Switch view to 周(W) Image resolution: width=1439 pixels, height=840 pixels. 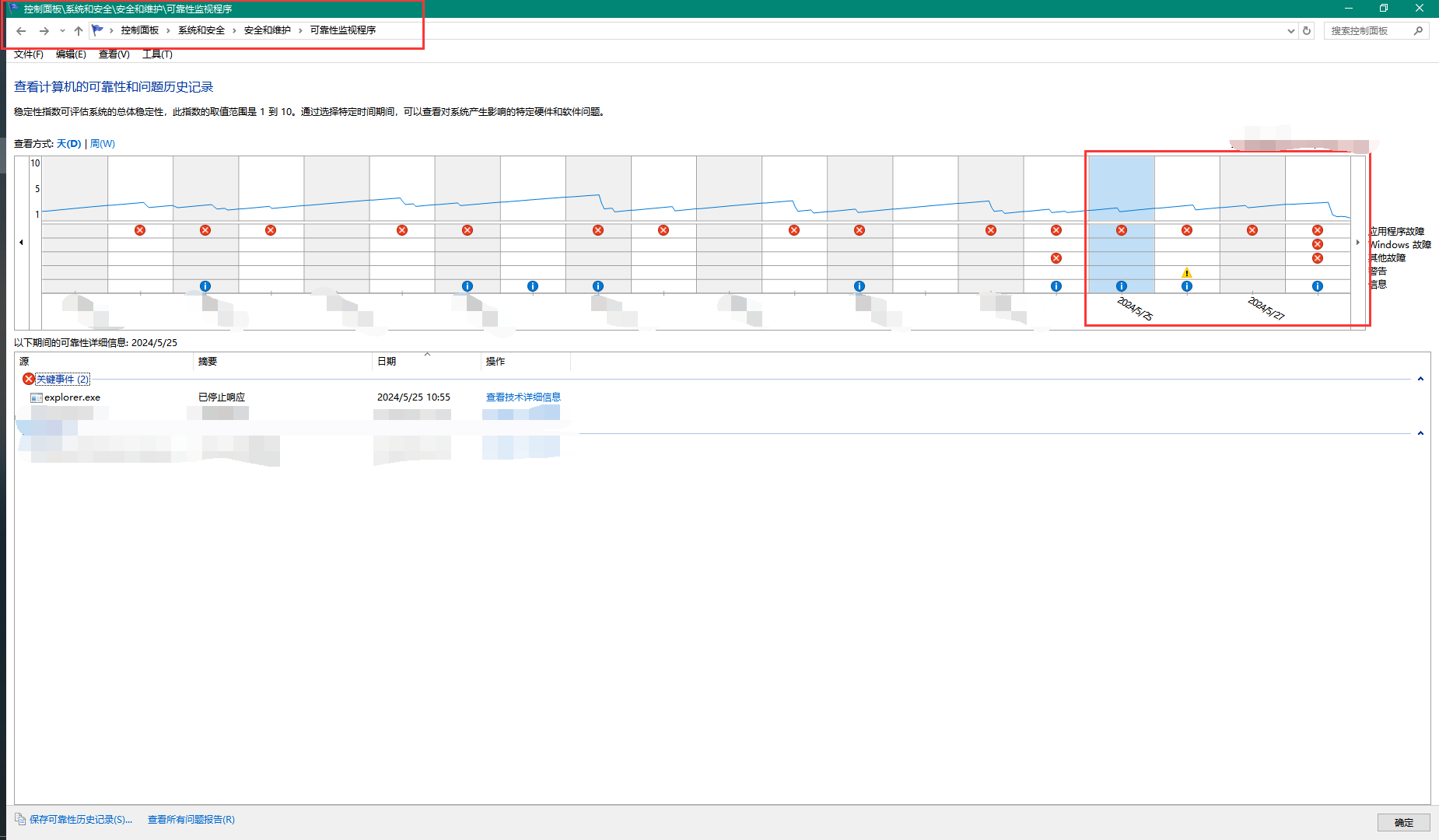point(103,144)
